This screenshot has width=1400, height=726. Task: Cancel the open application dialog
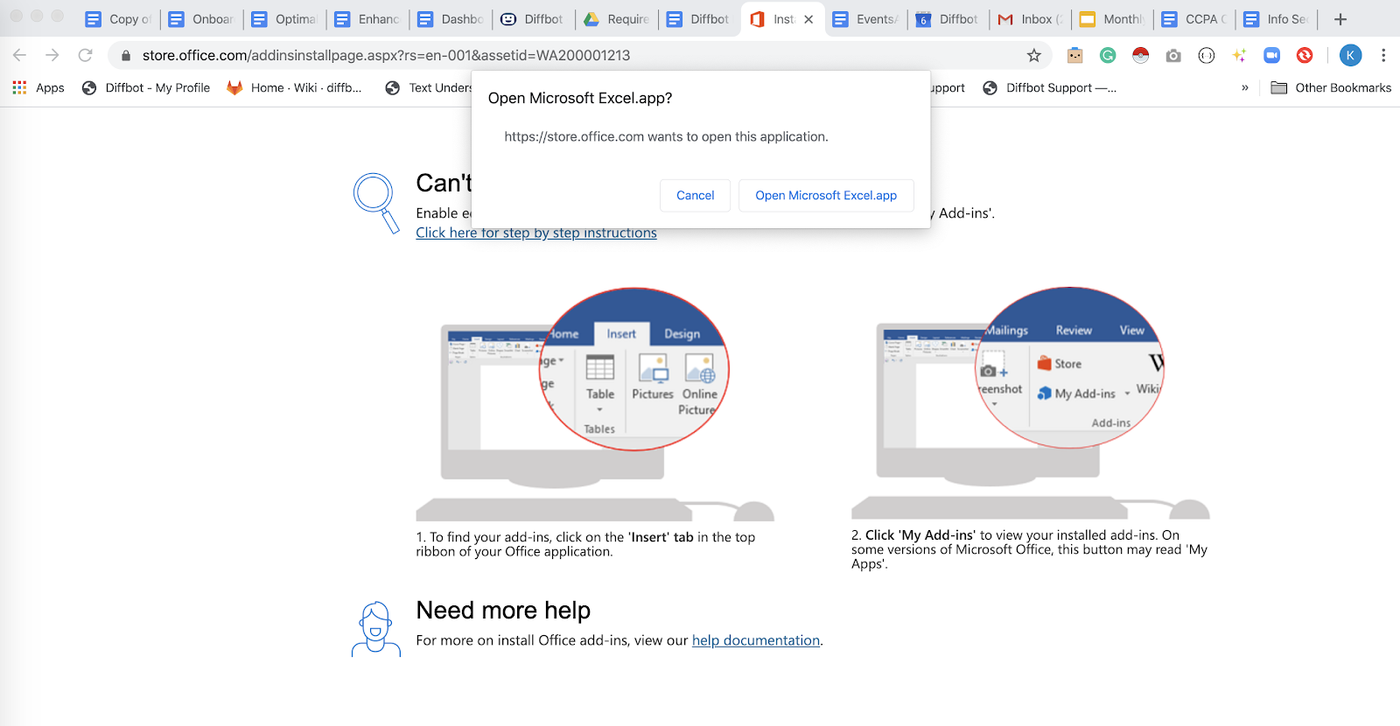click(695, 195)
